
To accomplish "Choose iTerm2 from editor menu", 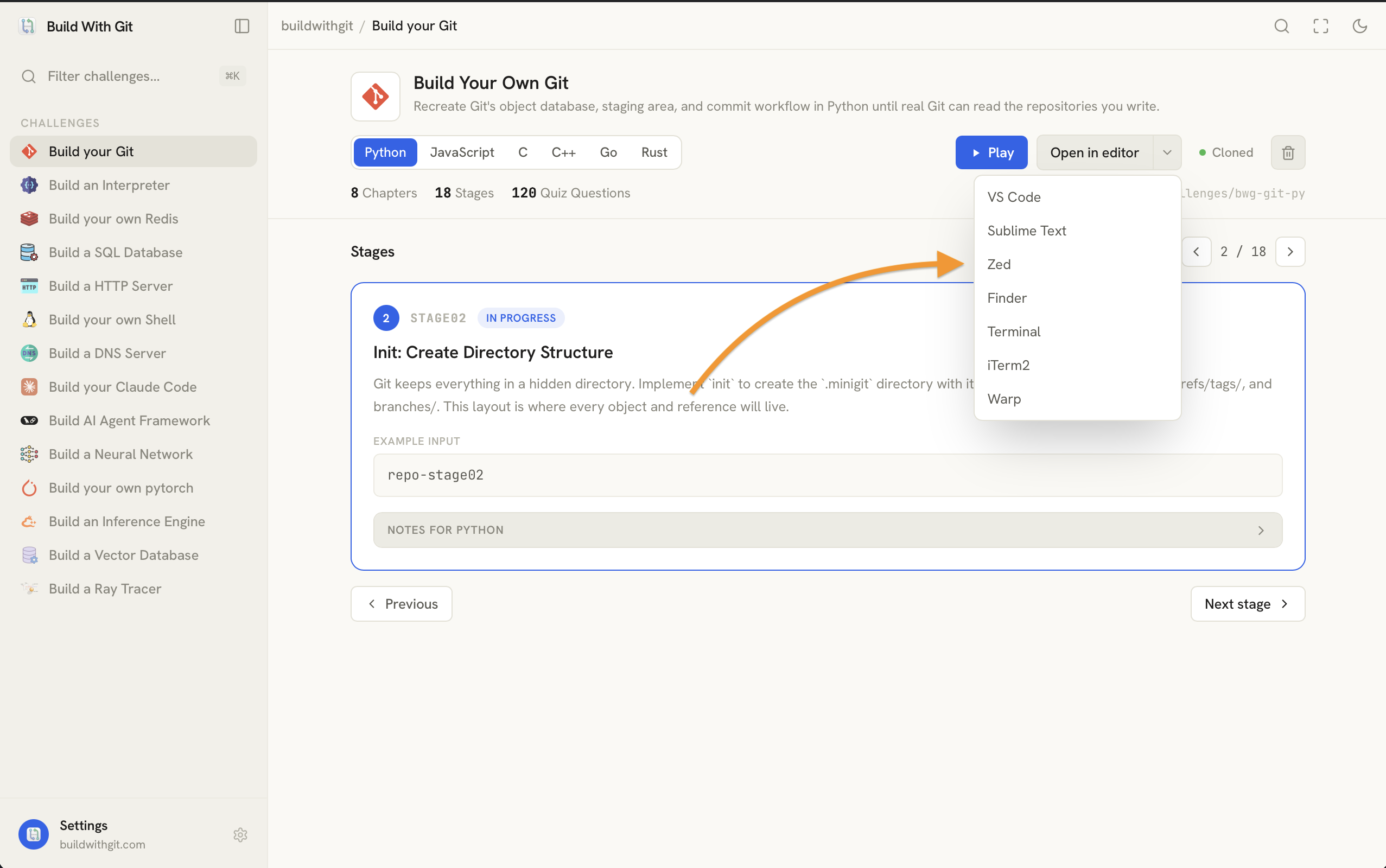I will 1077,365.
